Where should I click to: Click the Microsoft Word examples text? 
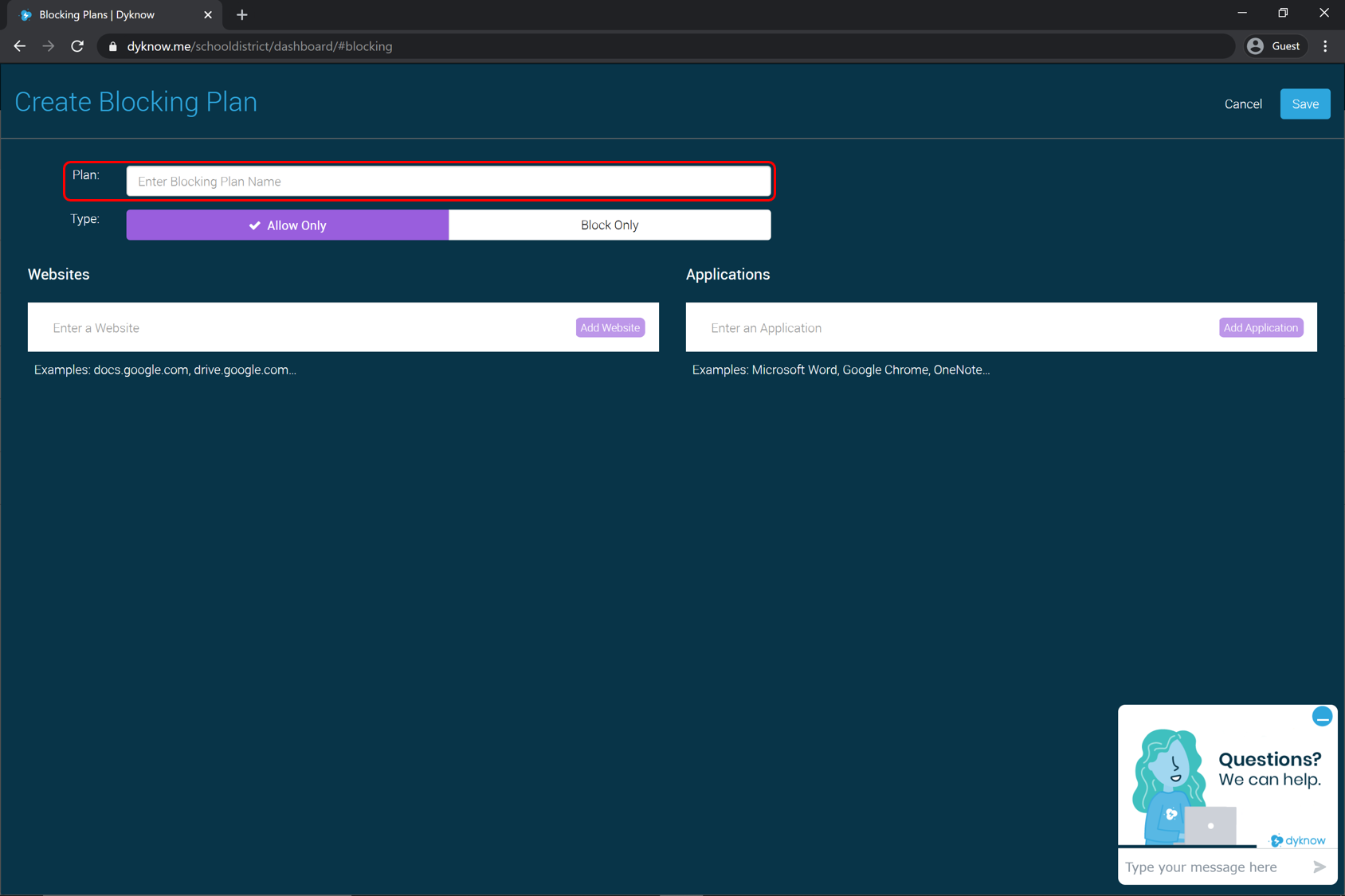841,370
